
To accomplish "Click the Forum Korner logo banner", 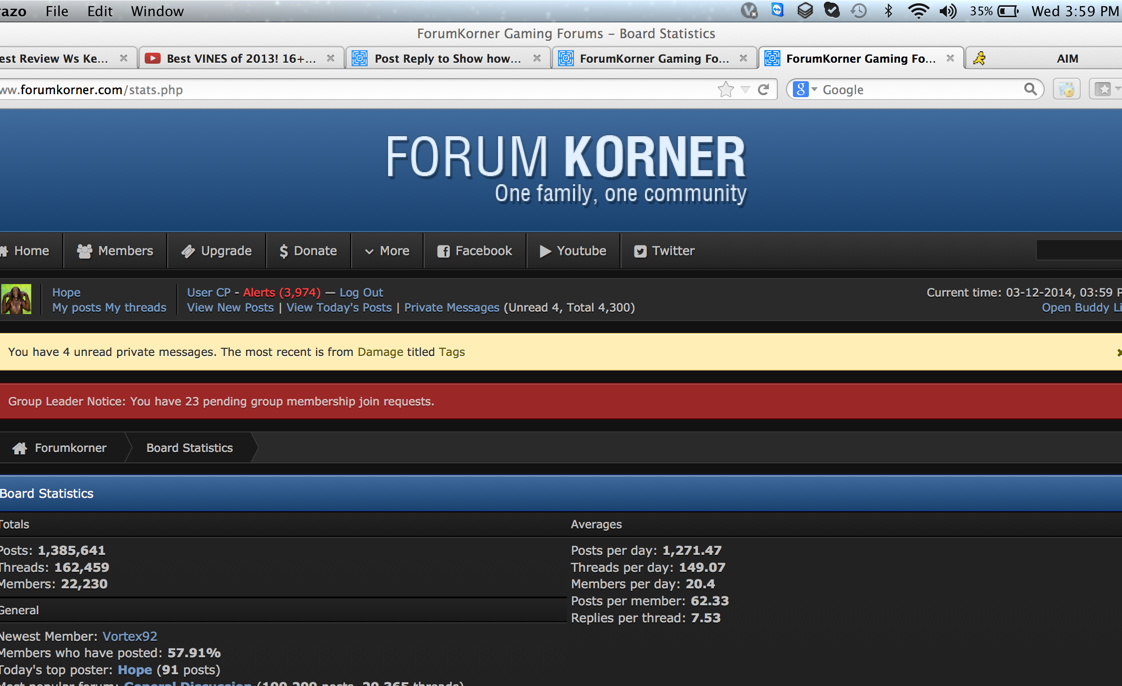I will tap(565, 170).
